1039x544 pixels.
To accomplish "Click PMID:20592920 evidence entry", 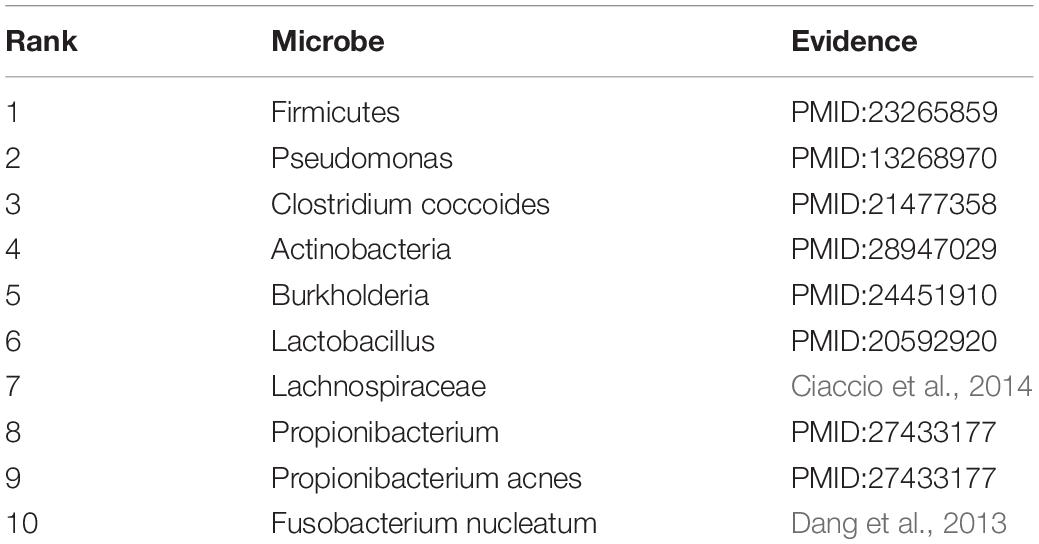I will coord(894,341).
